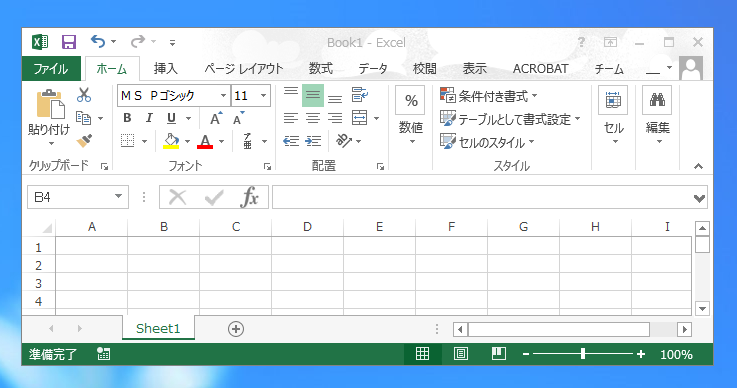
Task: Click the Font Color red A icon
Action: (x=205, y=141)
